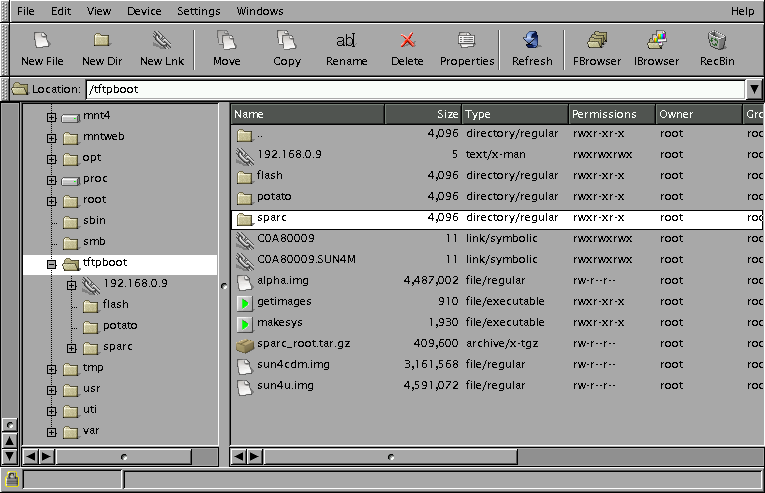This screenshot has width=765, height=493.
Task: Click the Copy toolbar icon
Action: (x=287, y=48)
